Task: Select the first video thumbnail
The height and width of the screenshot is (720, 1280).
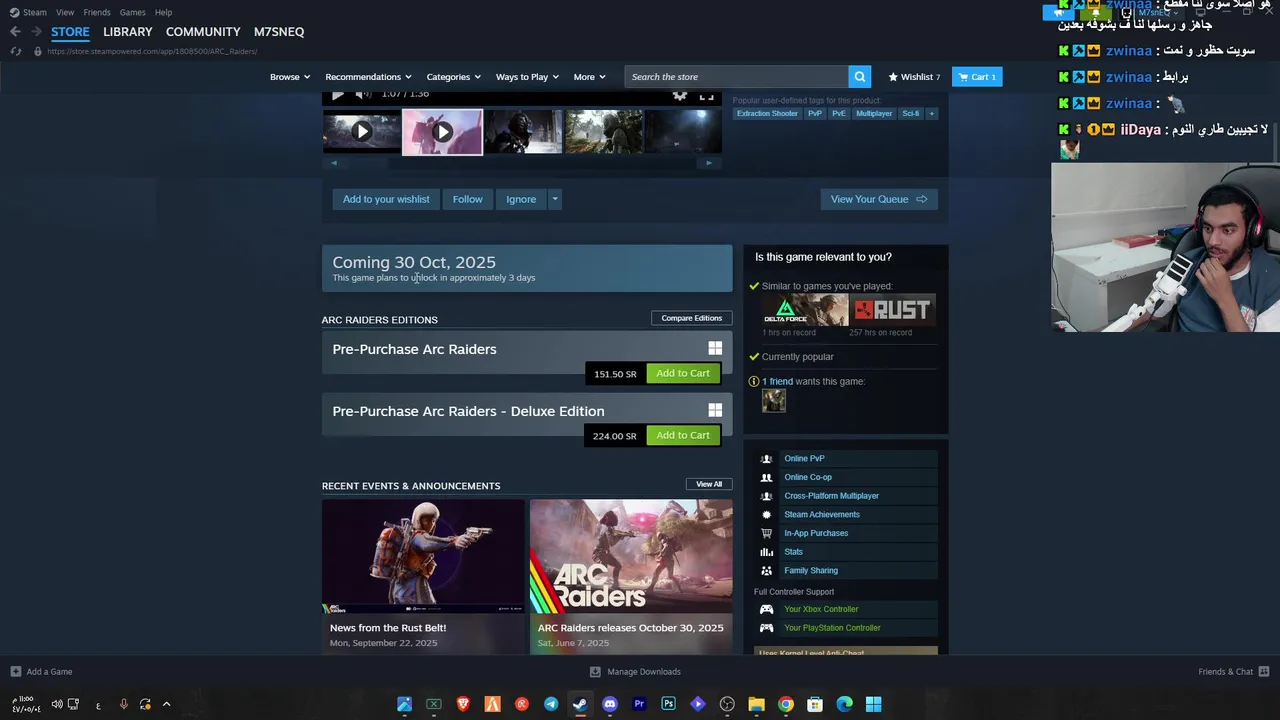Action: [x=361, y=132]
